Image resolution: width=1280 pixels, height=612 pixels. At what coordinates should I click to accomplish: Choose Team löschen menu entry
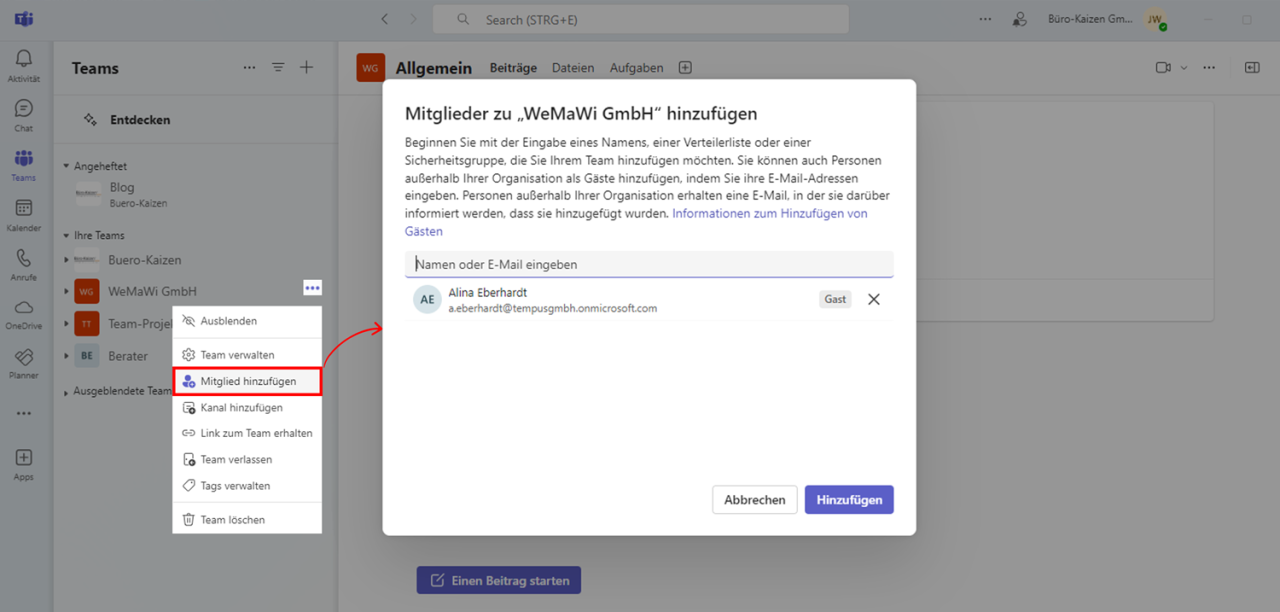click(247, 519)
